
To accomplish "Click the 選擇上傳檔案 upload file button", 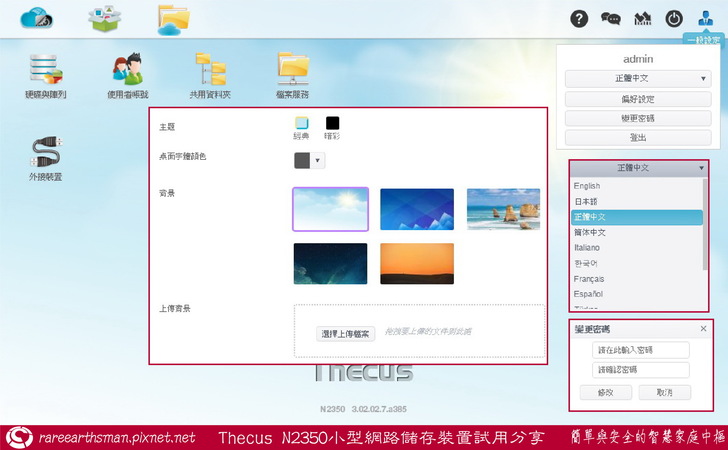I will pyautogui.click(x=345, y=333).
